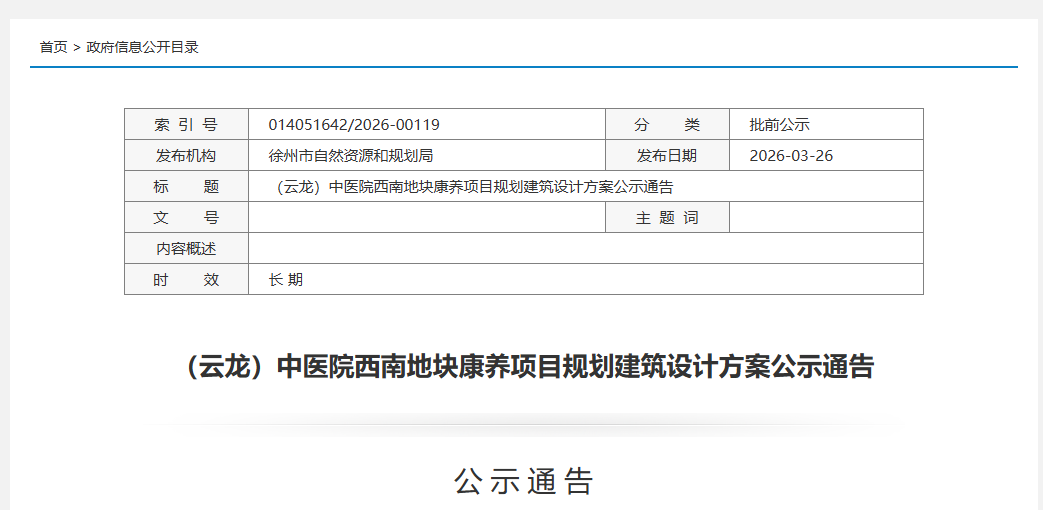Select the index number 014051642/2026-00119
Viewport: 1043px width, 510px height.
(354, 125)
